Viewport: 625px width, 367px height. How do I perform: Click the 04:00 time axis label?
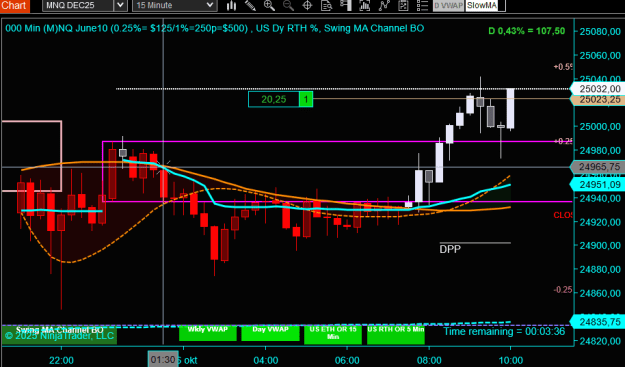coord(266,360)
